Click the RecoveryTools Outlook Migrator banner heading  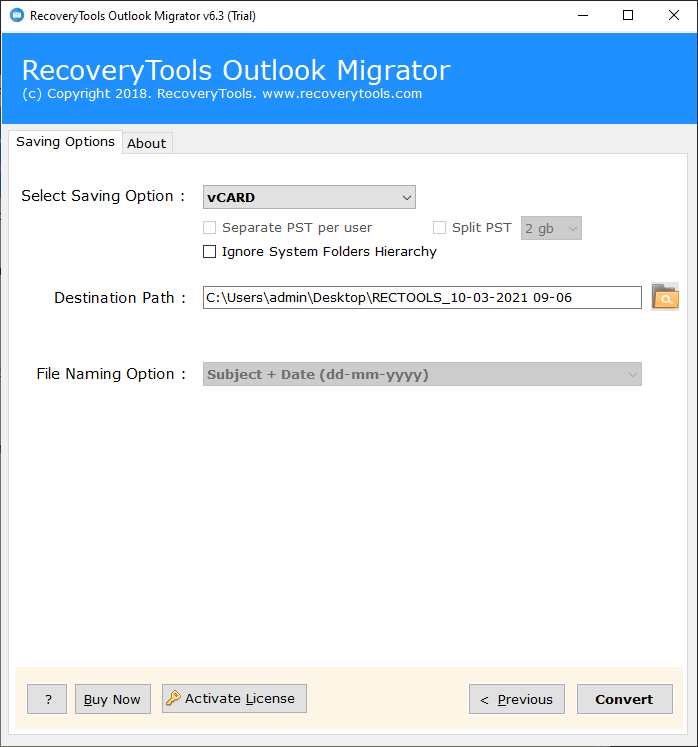pyautogui.click(x=236, y=71)
